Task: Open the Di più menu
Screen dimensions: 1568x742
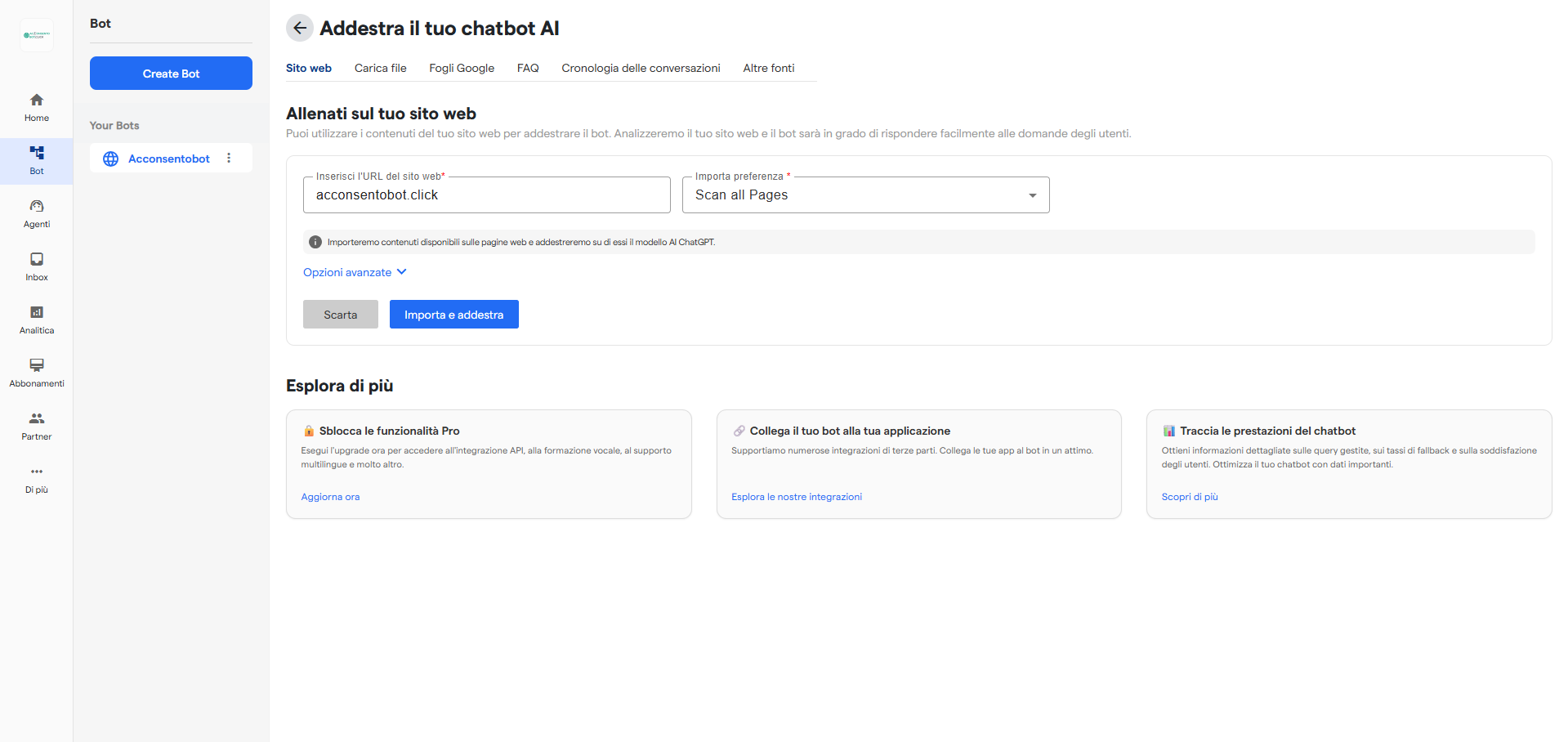Action: pyautogui.click(x=36, y=478)
